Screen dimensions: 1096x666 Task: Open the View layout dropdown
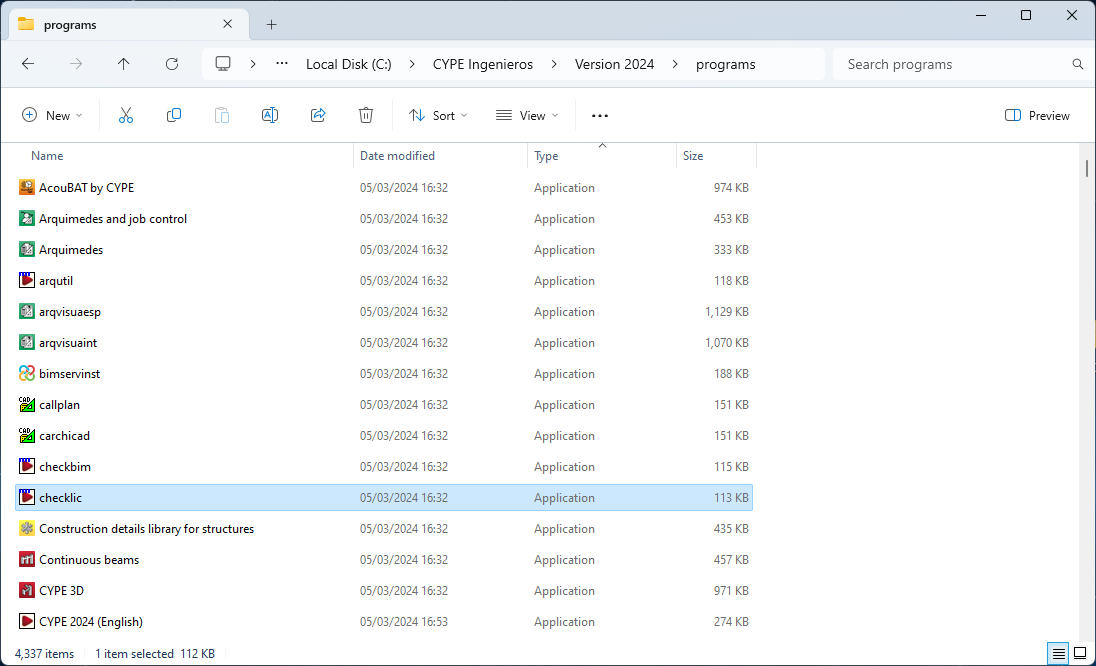tap(527, 115)
